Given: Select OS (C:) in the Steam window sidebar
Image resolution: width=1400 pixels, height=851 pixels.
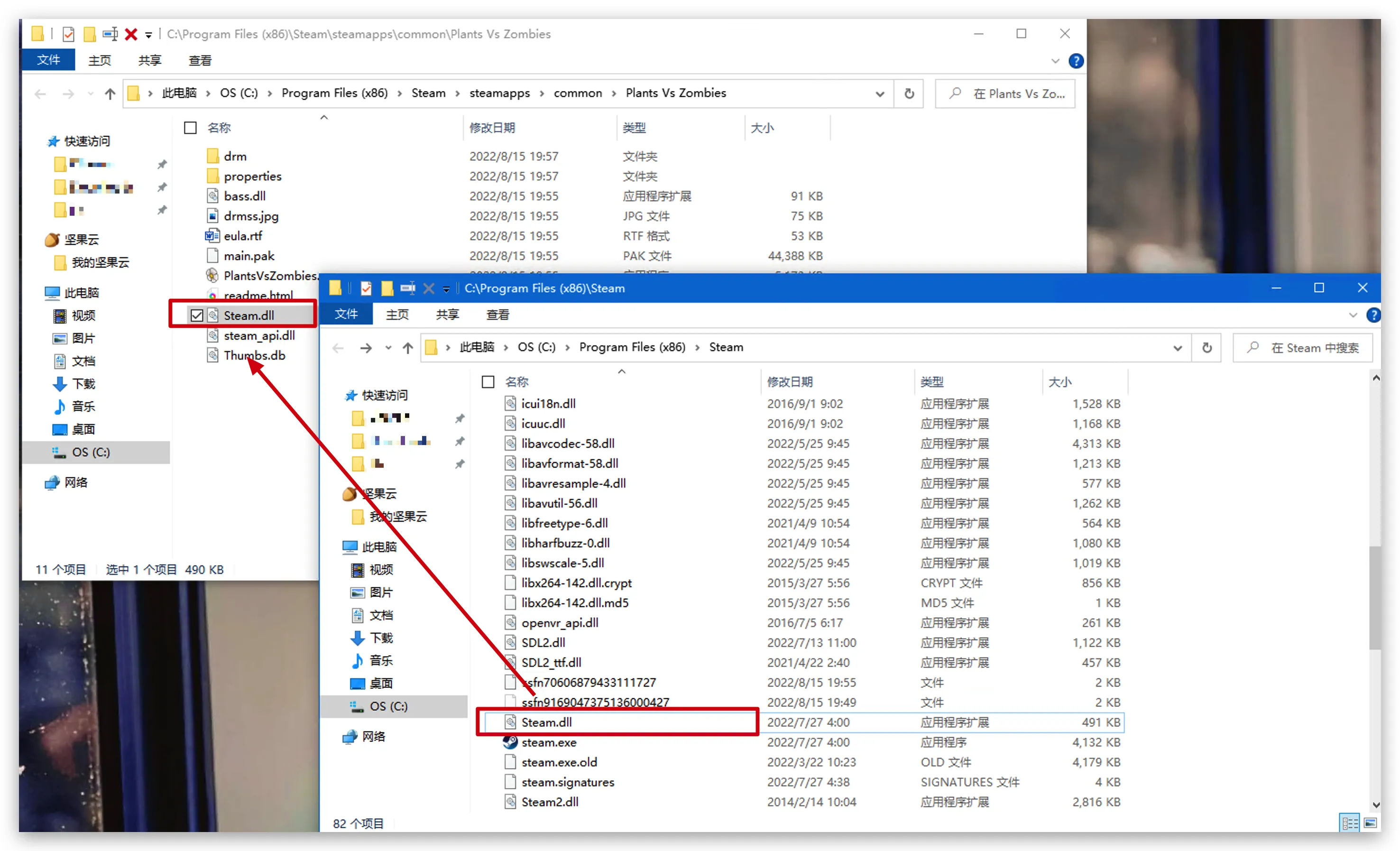Looking at the screenshot, I should [x=394, y=706].
